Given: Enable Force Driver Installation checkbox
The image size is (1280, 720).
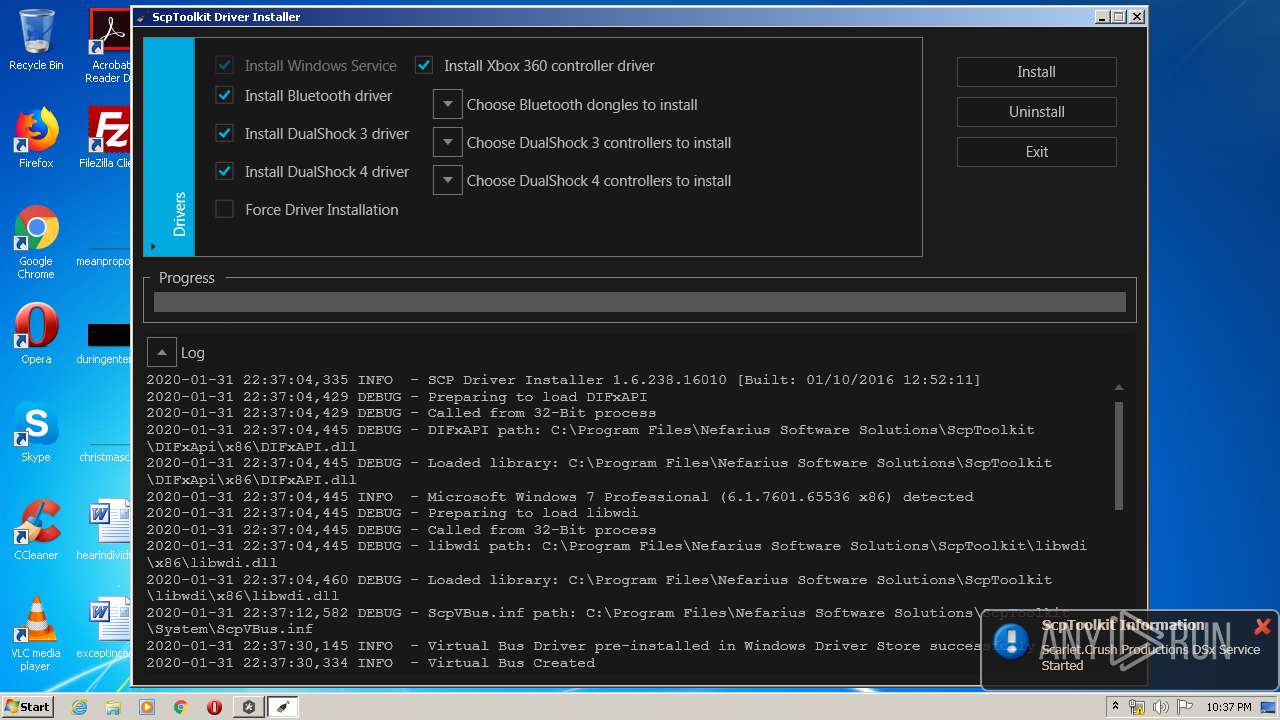Looking at the screenshot, I should tap(225, 210).
